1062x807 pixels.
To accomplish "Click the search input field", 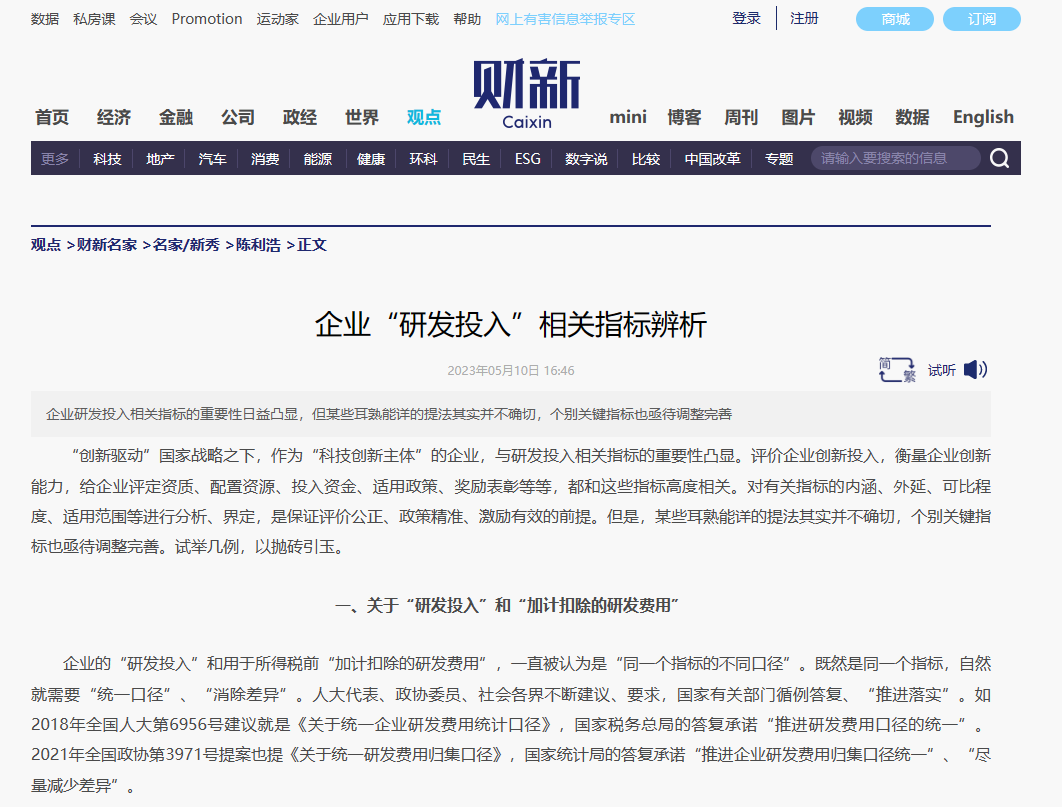I will tap(890, 157).
